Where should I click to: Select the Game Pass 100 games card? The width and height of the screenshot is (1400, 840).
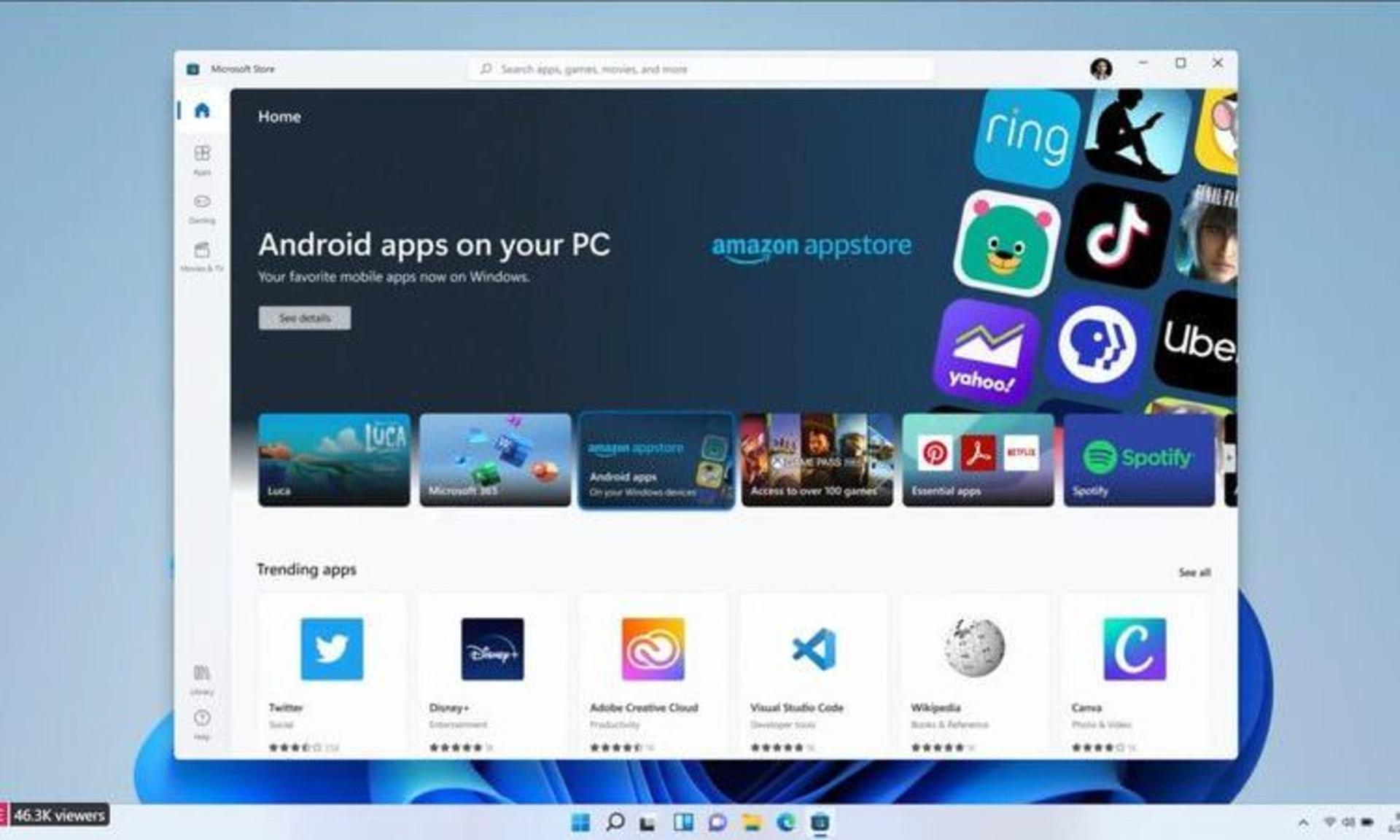pyautogui.click(x=817, y=460)
